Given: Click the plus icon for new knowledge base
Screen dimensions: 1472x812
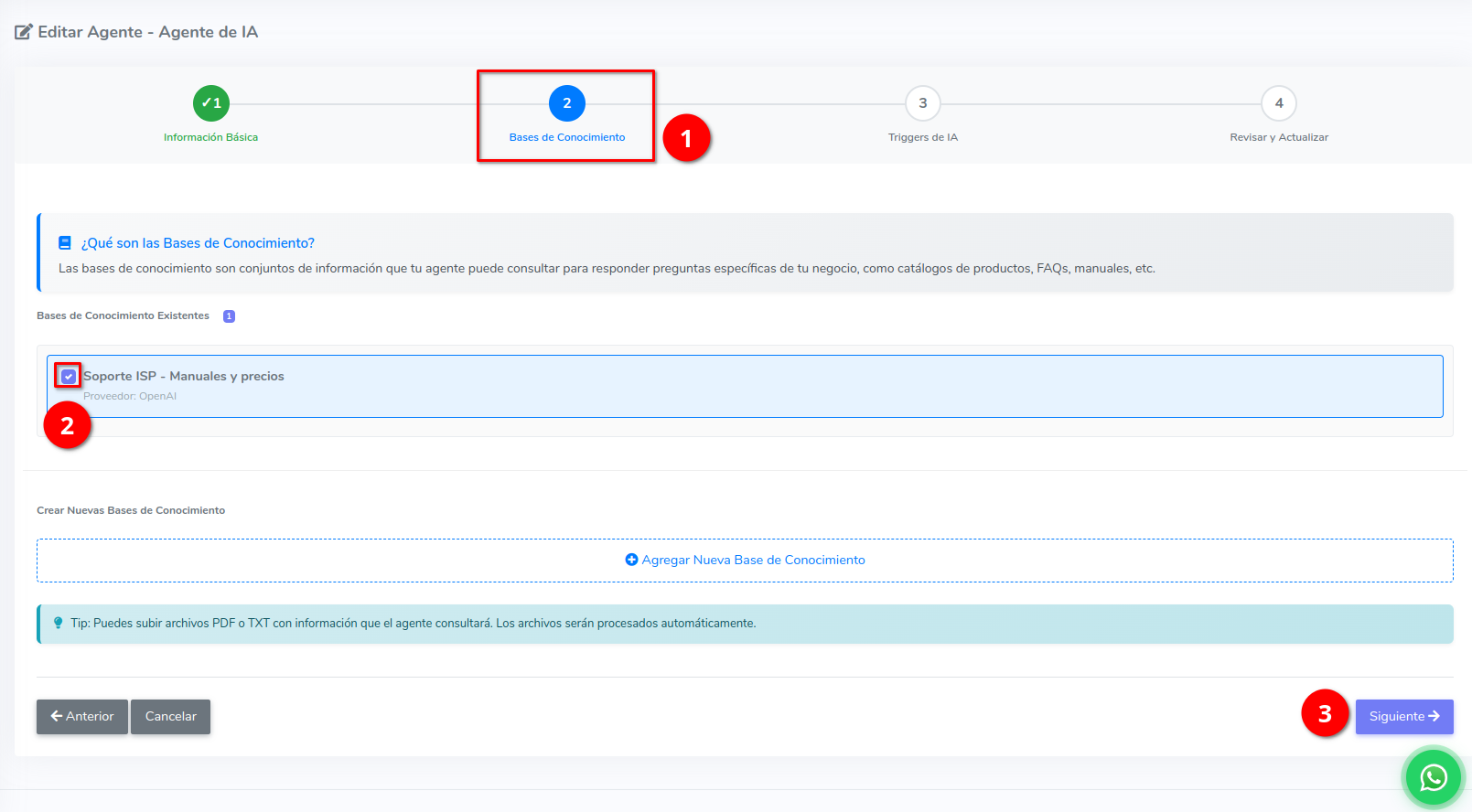Looking at the screenshot, I should click(631, 560).
